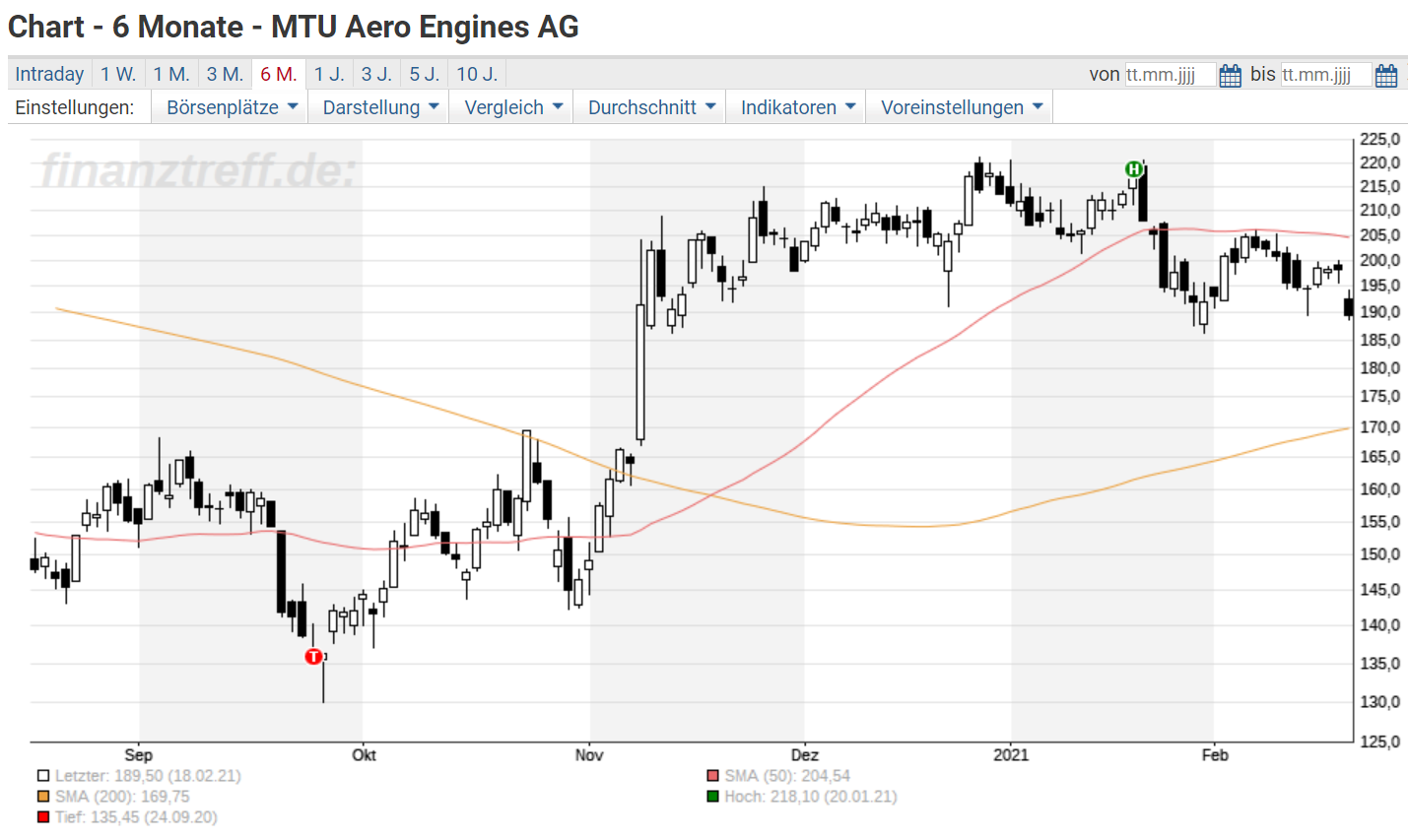Screen dimensions: 1408x840
Task: Click the 'Einstellungen:' label
Action: (x=75, y=107)
